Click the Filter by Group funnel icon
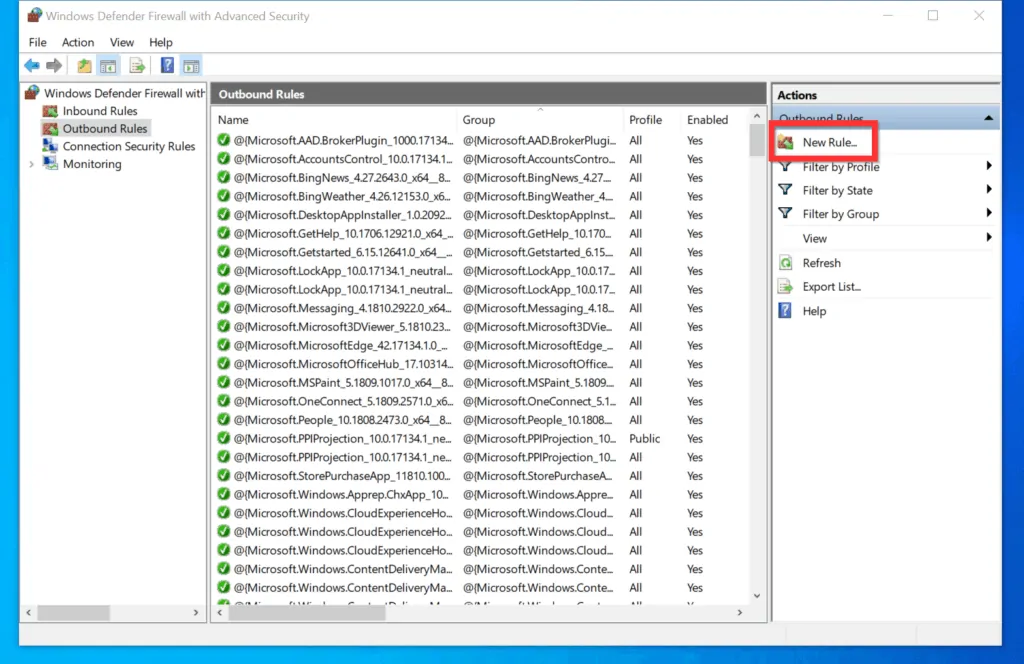The image size is (1024, 664). [x=784, y=214]
